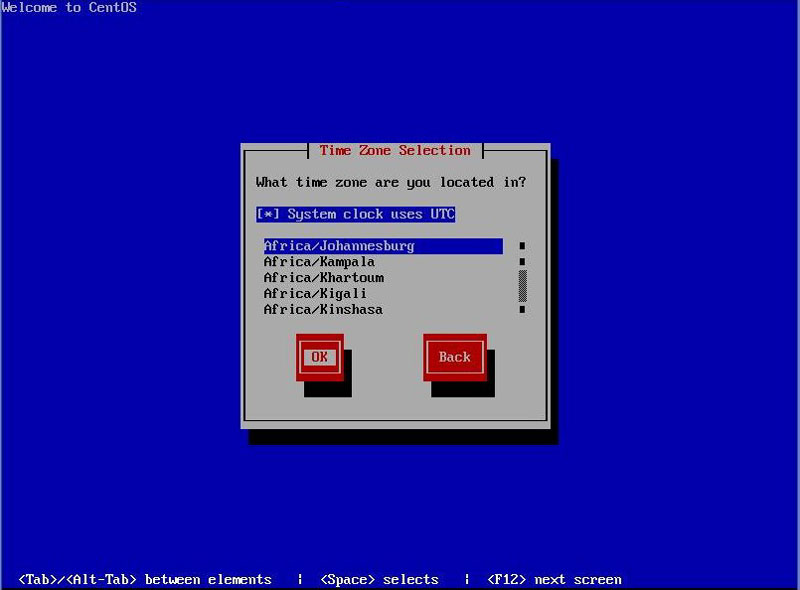The height and width of the screenshot is (590, 800).
Task: Select Africa/Khartoum time zone
Action: (383, 278)
